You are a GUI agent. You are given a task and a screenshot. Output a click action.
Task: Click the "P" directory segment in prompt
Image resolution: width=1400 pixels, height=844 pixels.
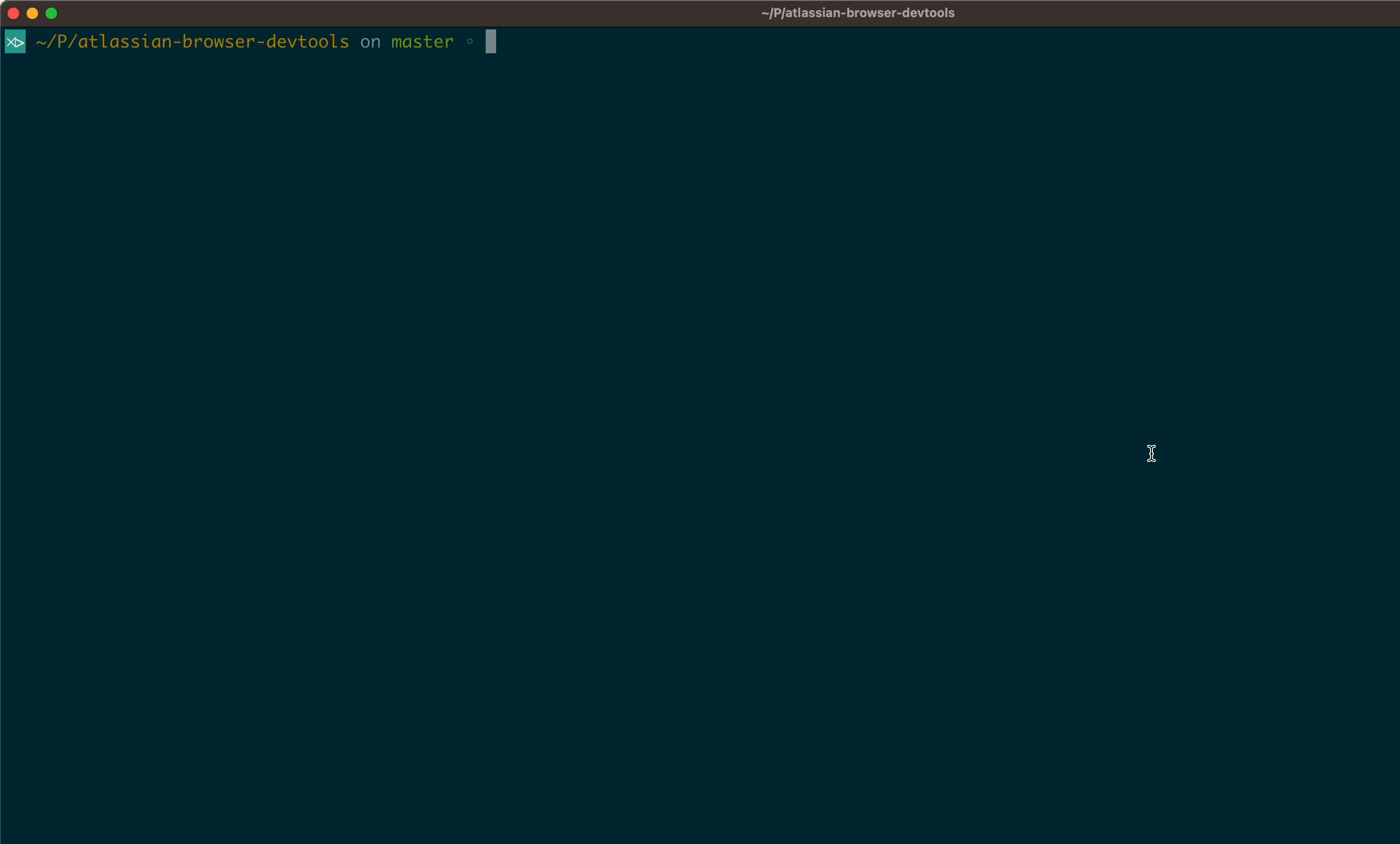62,41
